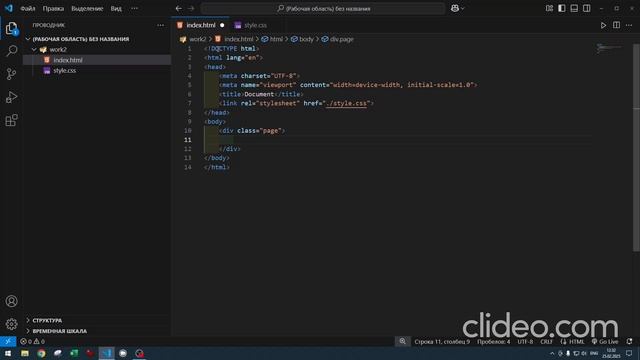
Task: Click the zoom magnifier in status bar
Action: tap(402, 341)
